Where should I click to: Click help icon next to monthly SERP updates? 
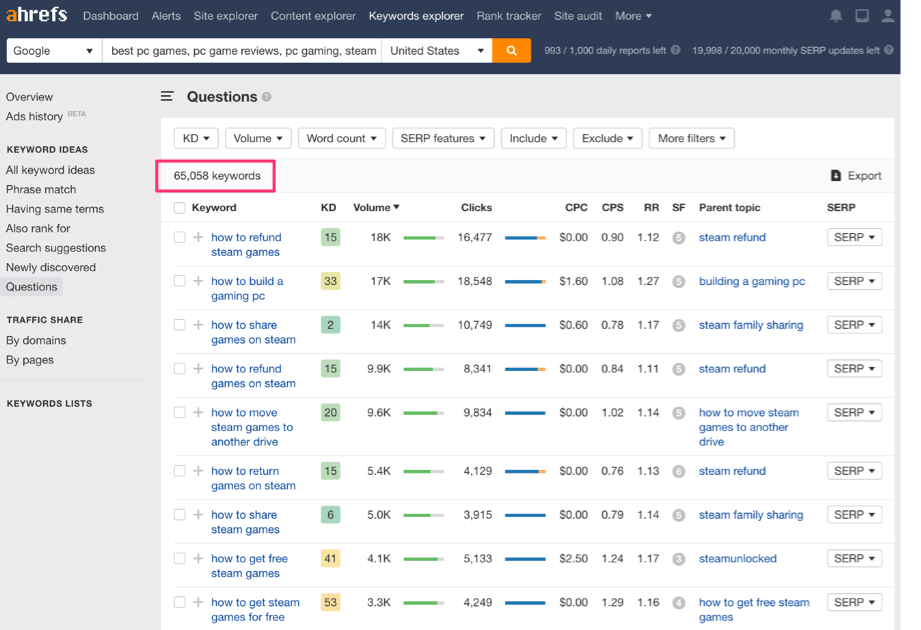889,50
